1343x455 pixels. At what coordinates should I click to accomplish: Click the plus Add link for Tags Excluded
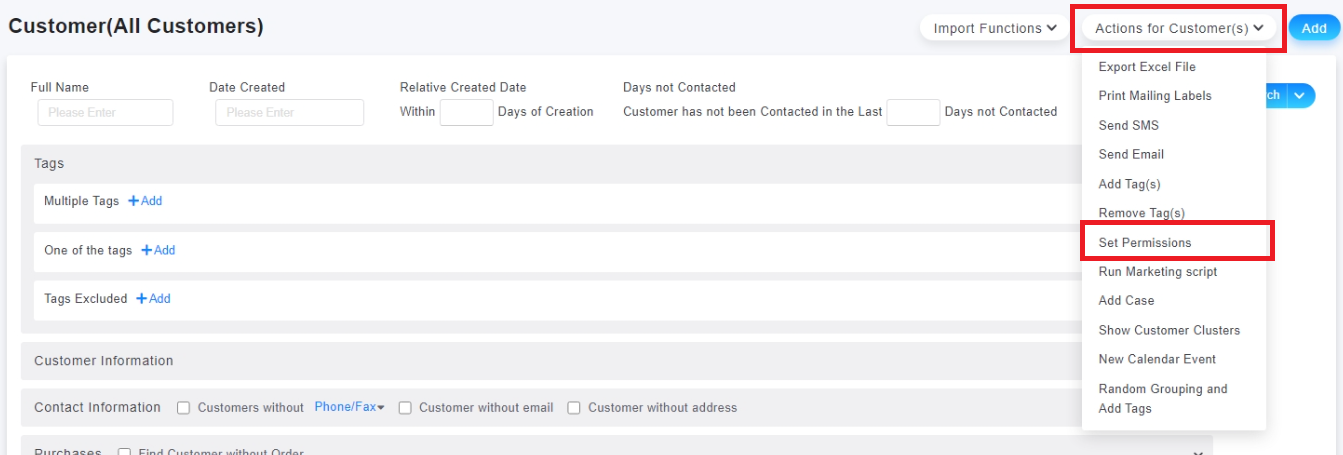click(153, 299)
